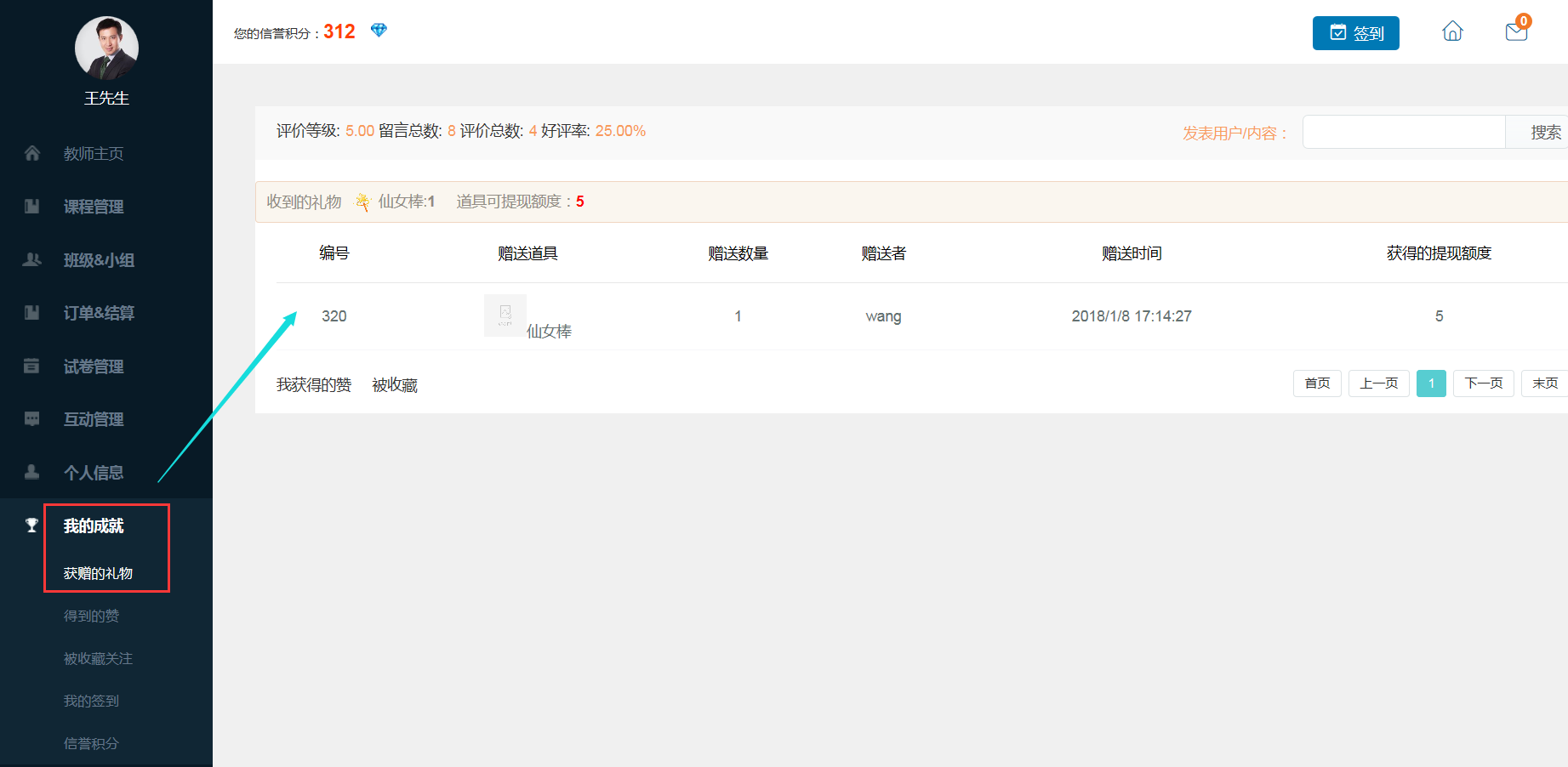Open the mail inbox icon
The image size is (1568, 767).
click(1516, 31)
